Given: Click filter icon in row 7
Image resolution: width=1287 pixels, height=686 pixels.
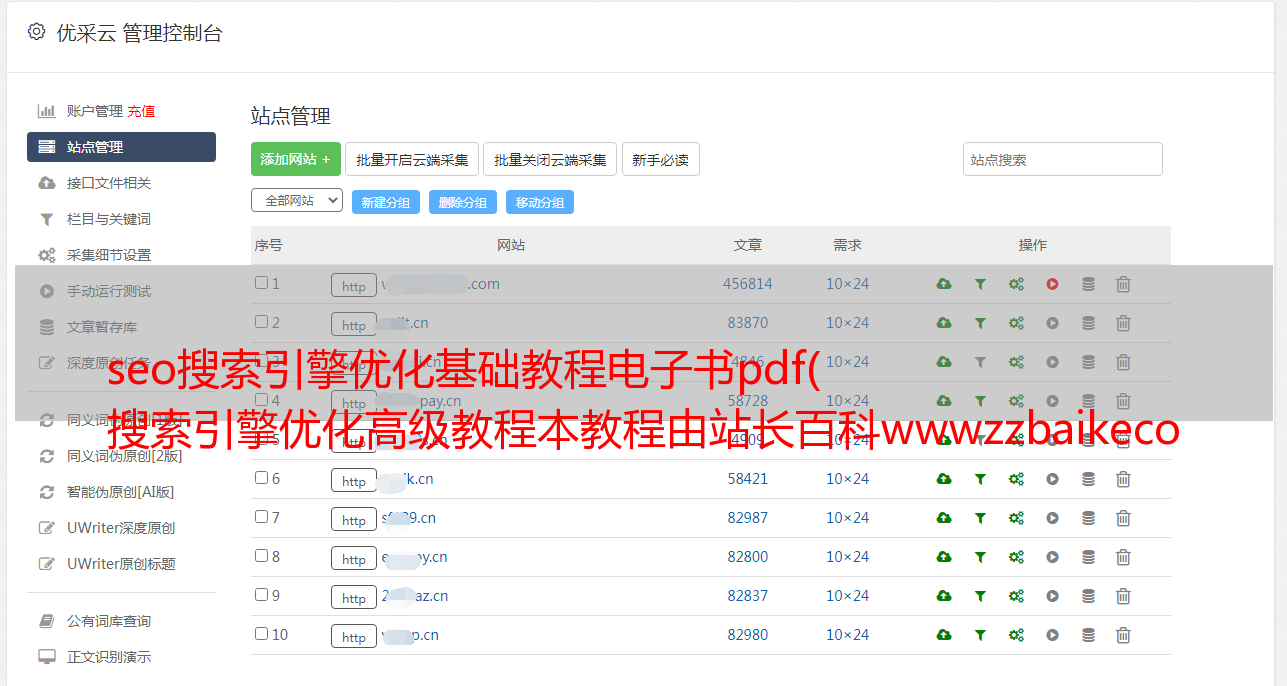Looking at the screenshot, I should (980, 518).
